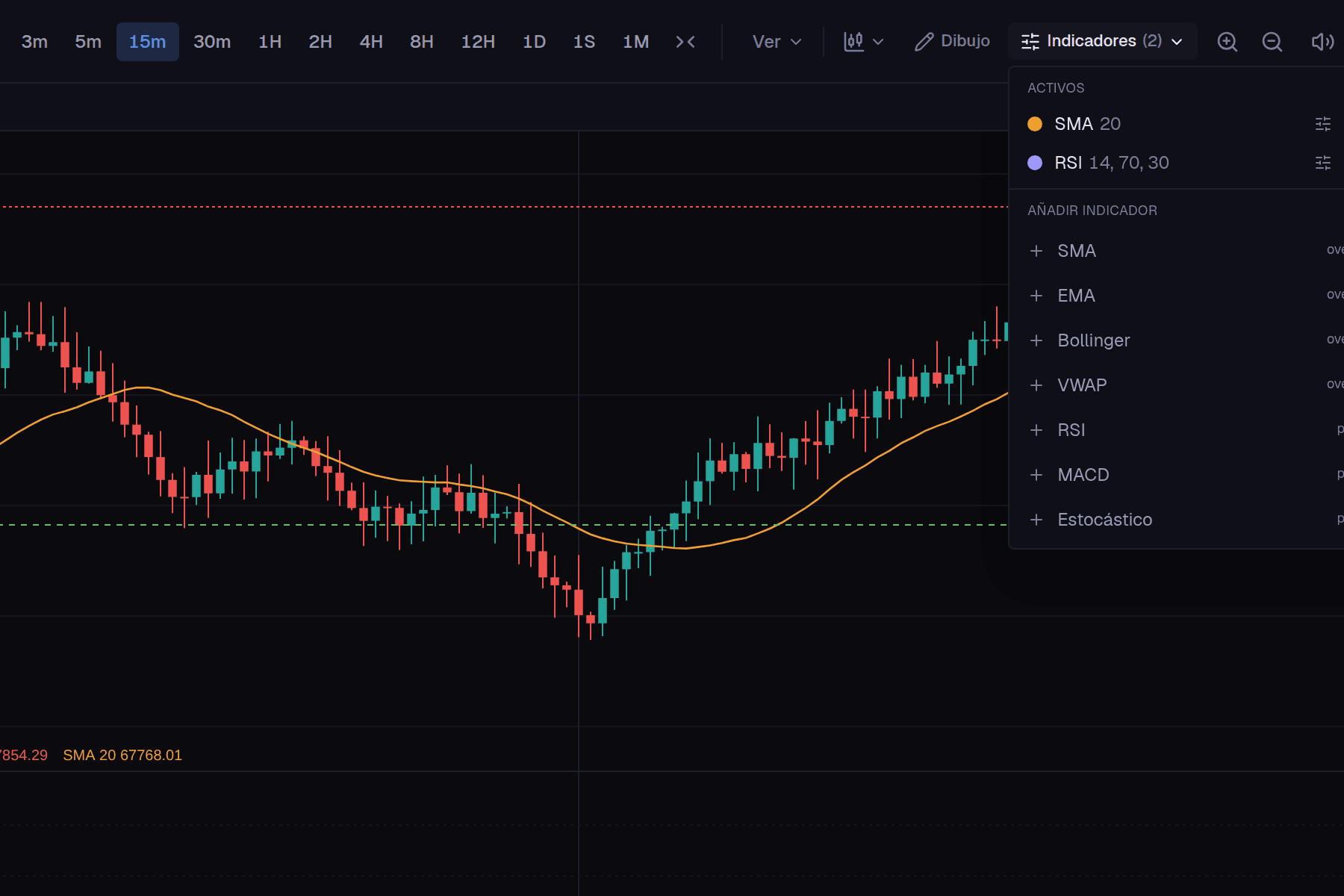Choose the 1M monthly timeframe

click(x=635, y=42)
